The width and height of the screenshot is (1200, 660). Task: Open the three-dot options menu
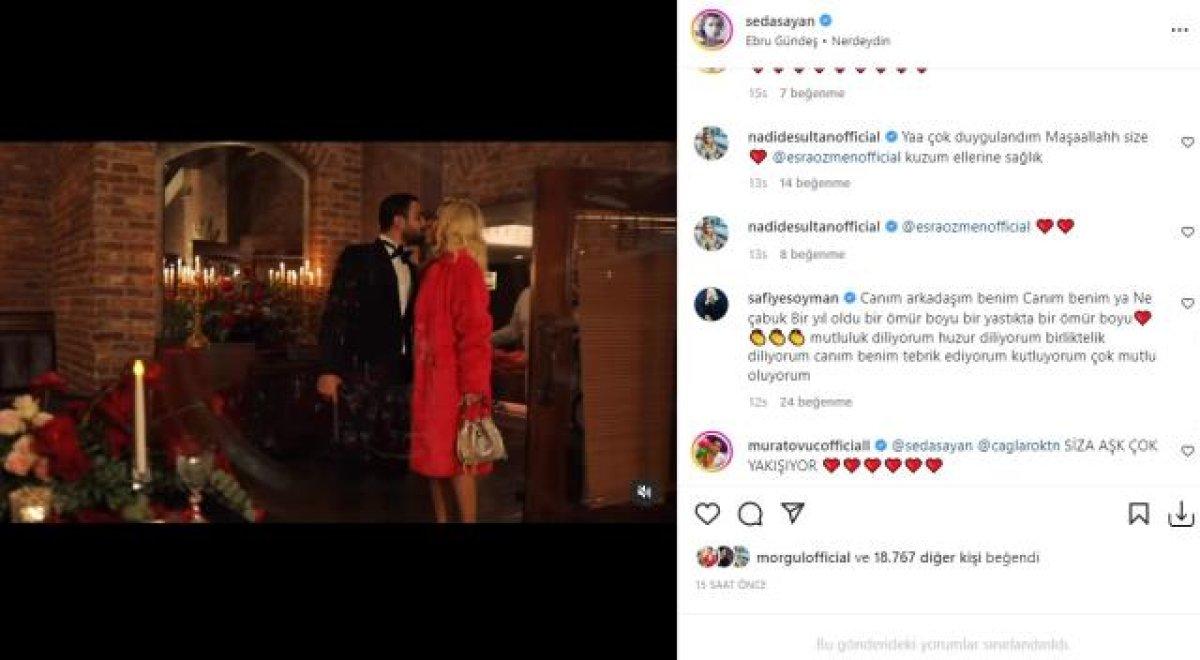[x=1180, y=30]
